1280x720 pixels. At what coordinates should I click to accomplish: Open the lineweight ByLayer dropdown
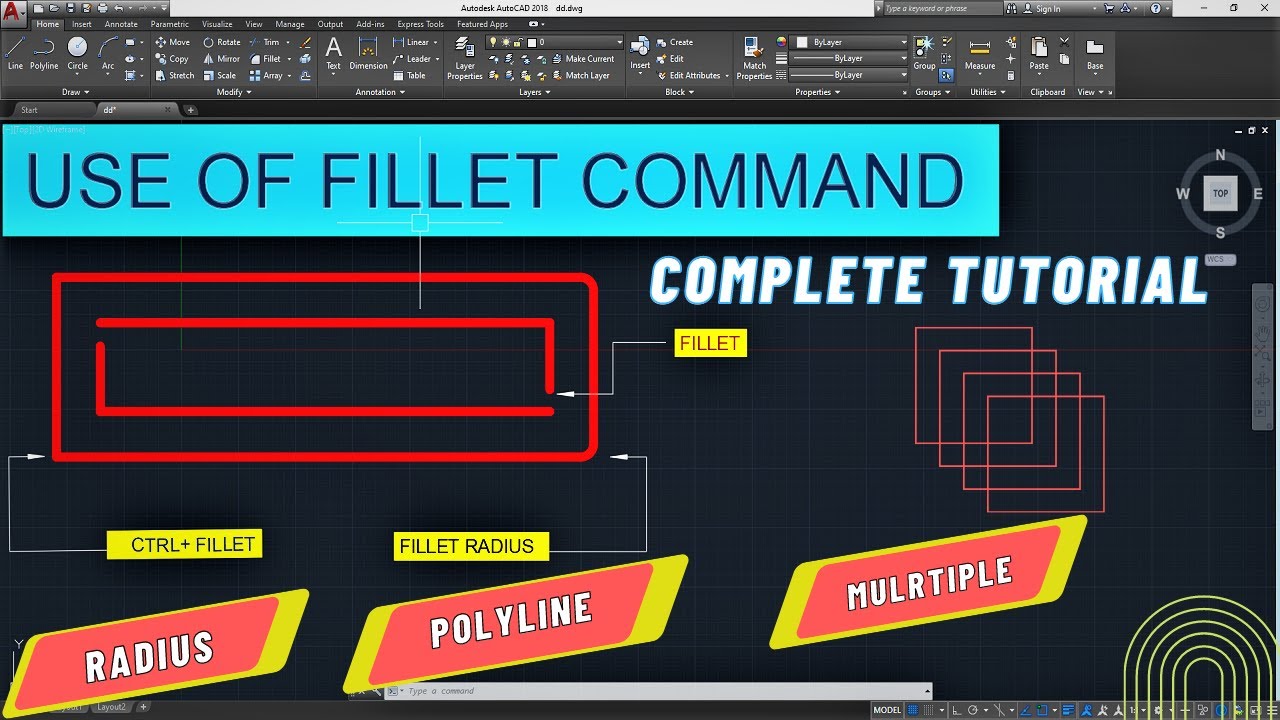pos(849,58)
